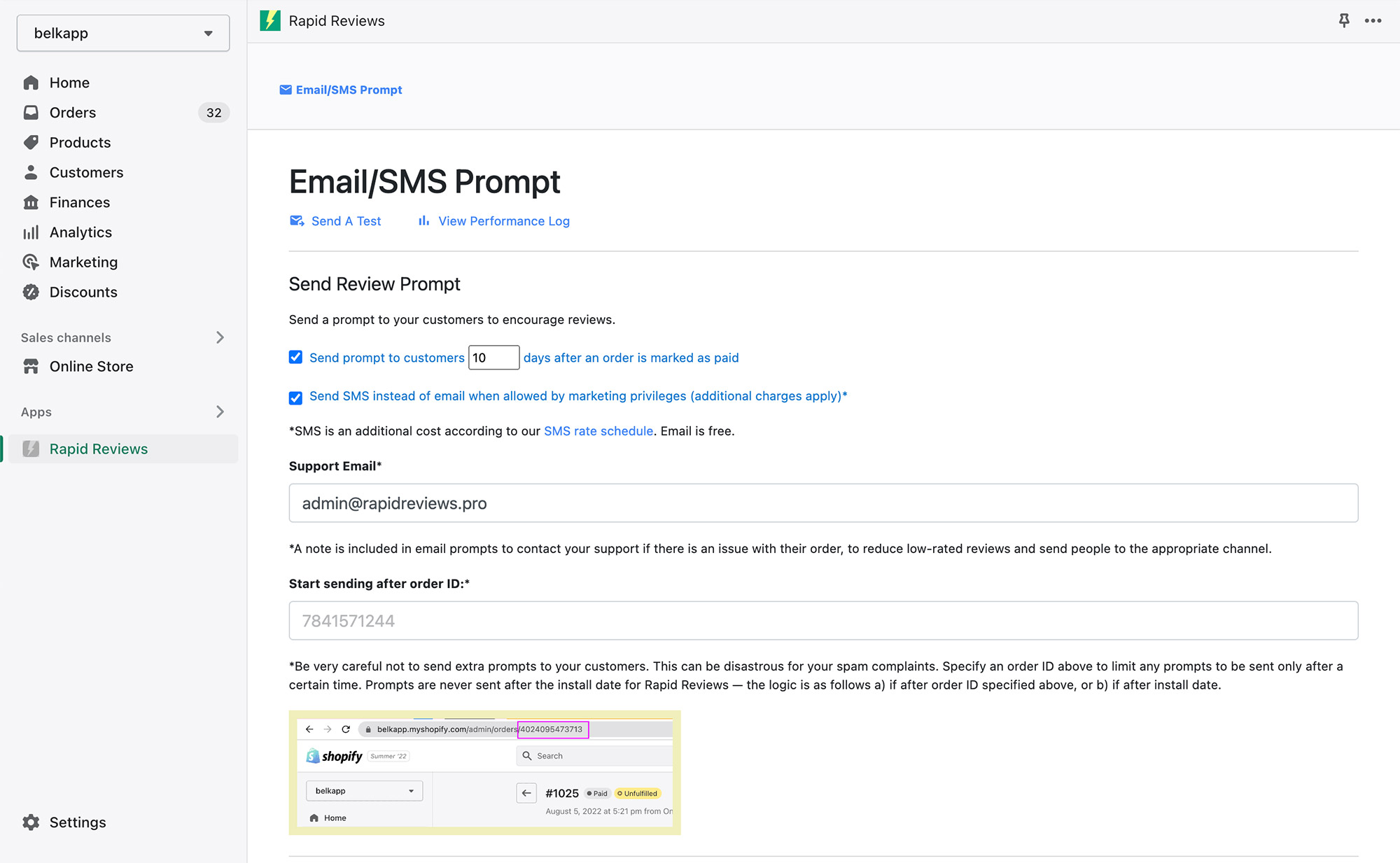Click the Marketing target icon
Viewport: 1400px width, 863px height.
pos(31,262)
